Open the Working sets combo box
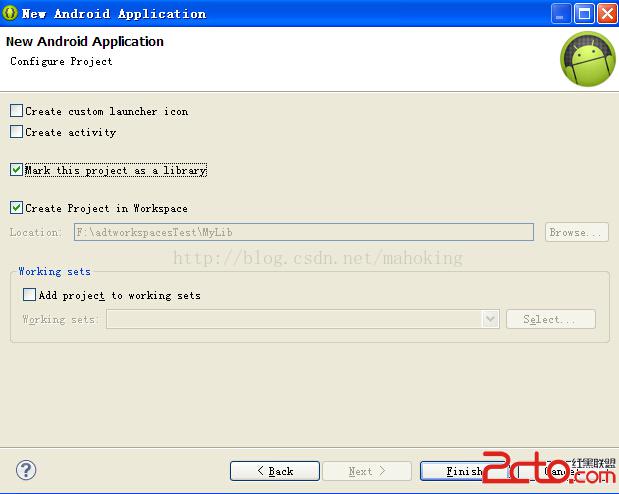The image size is (619, 494). 303,319
